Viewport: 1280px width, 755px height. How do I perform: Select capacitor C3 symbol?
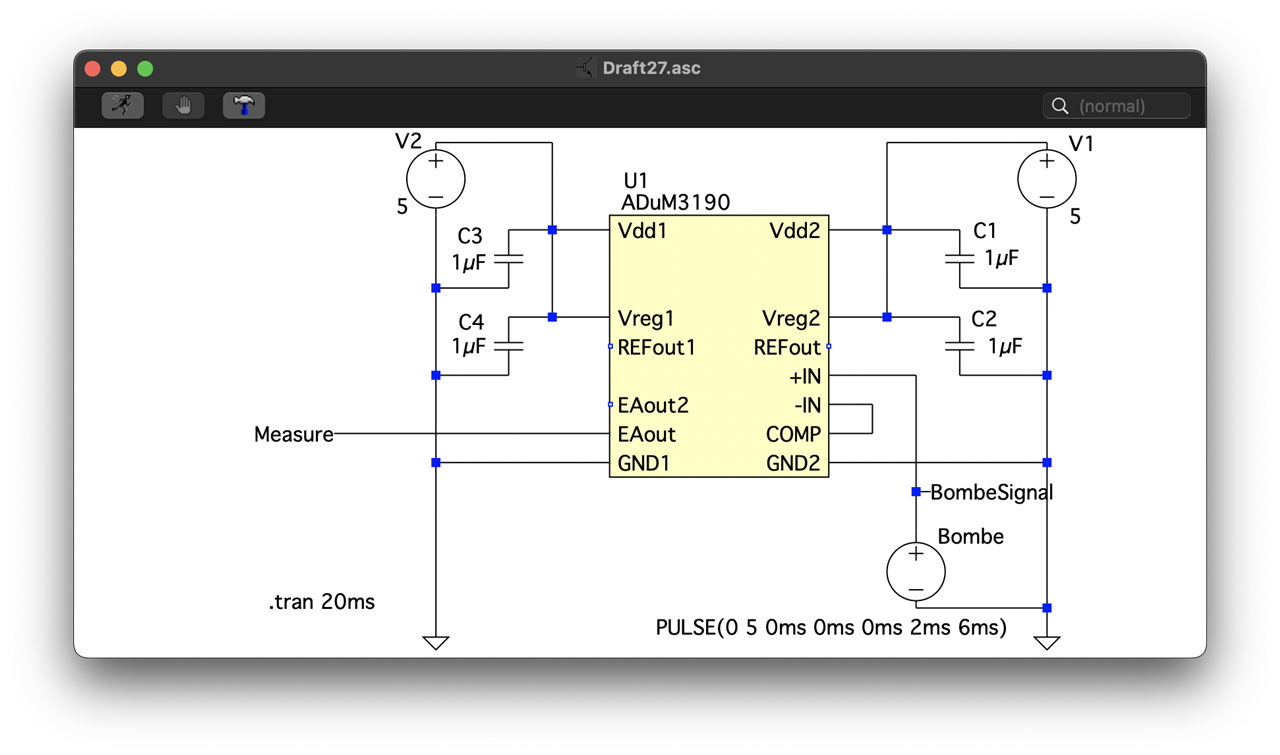point(509,259)
